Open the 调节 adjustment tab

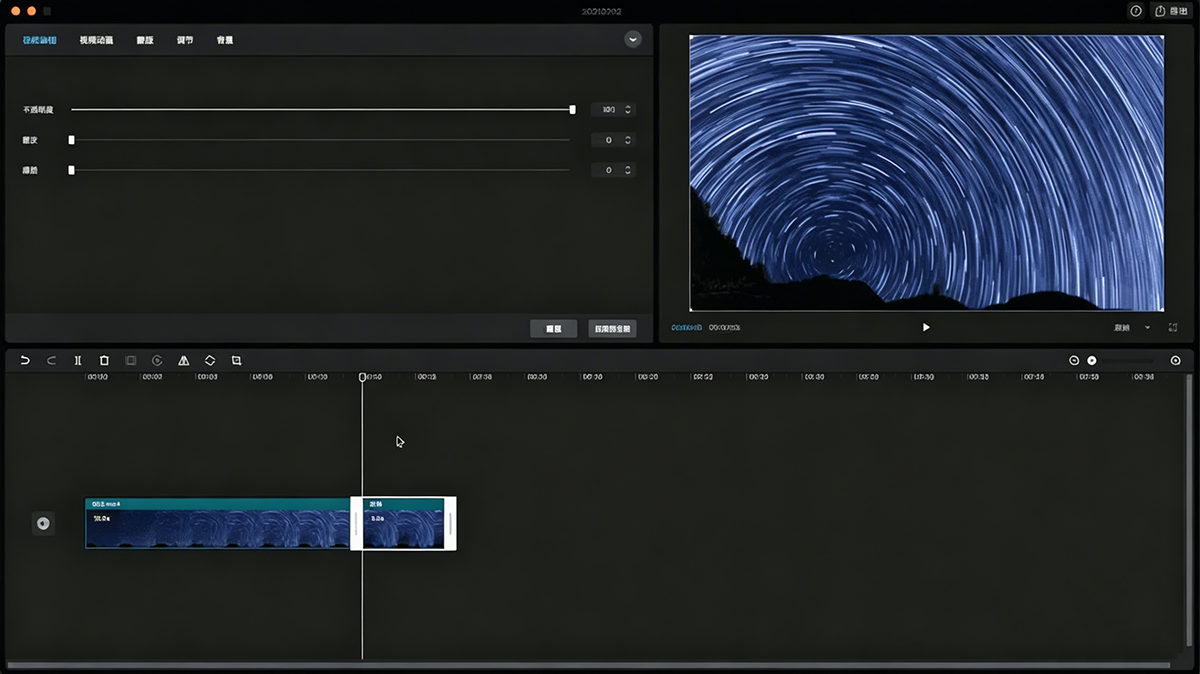click(185, 40)
